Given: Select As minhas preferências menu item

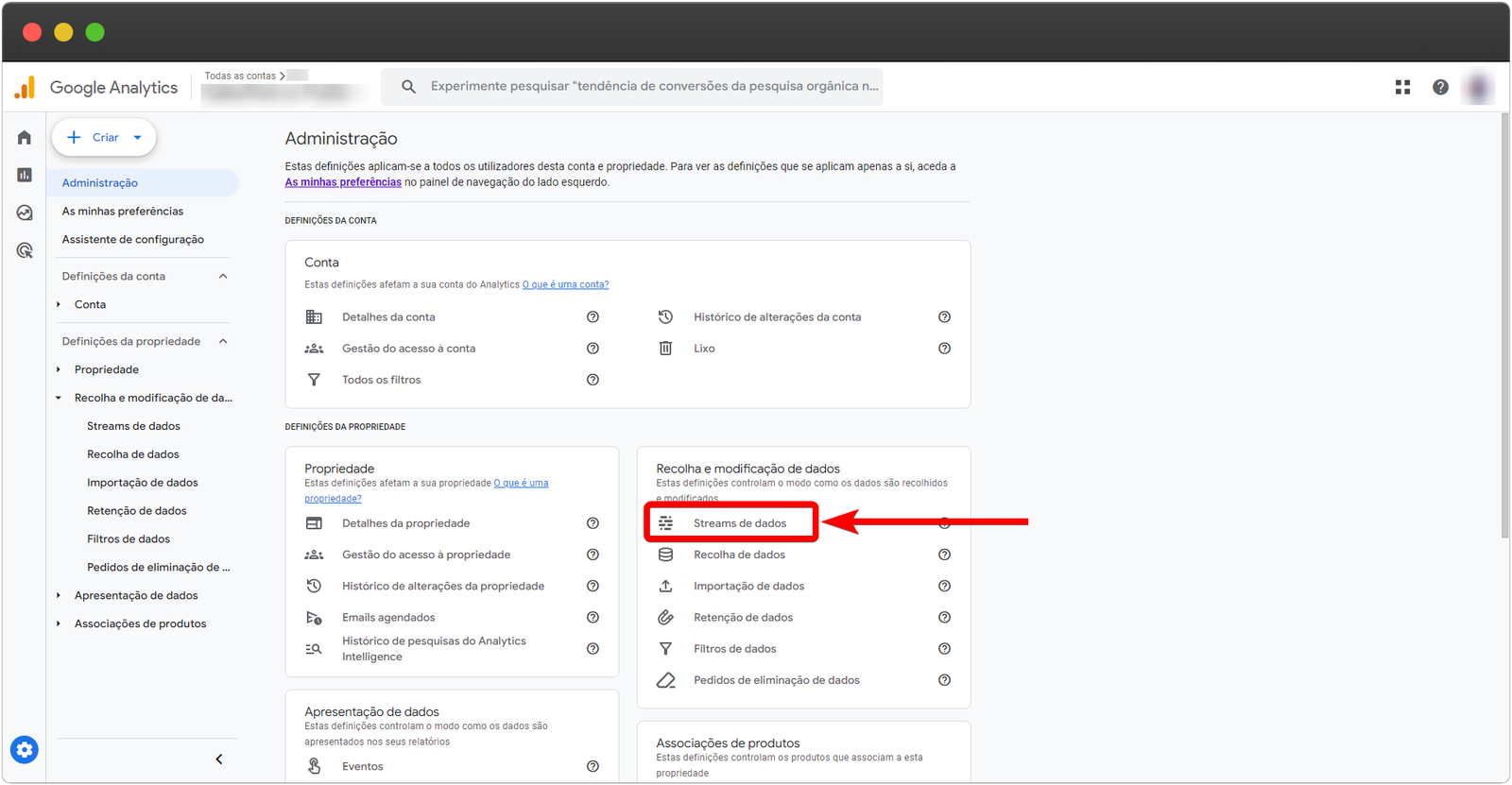Looking at the screenshot, I should [x=123, y=212].
